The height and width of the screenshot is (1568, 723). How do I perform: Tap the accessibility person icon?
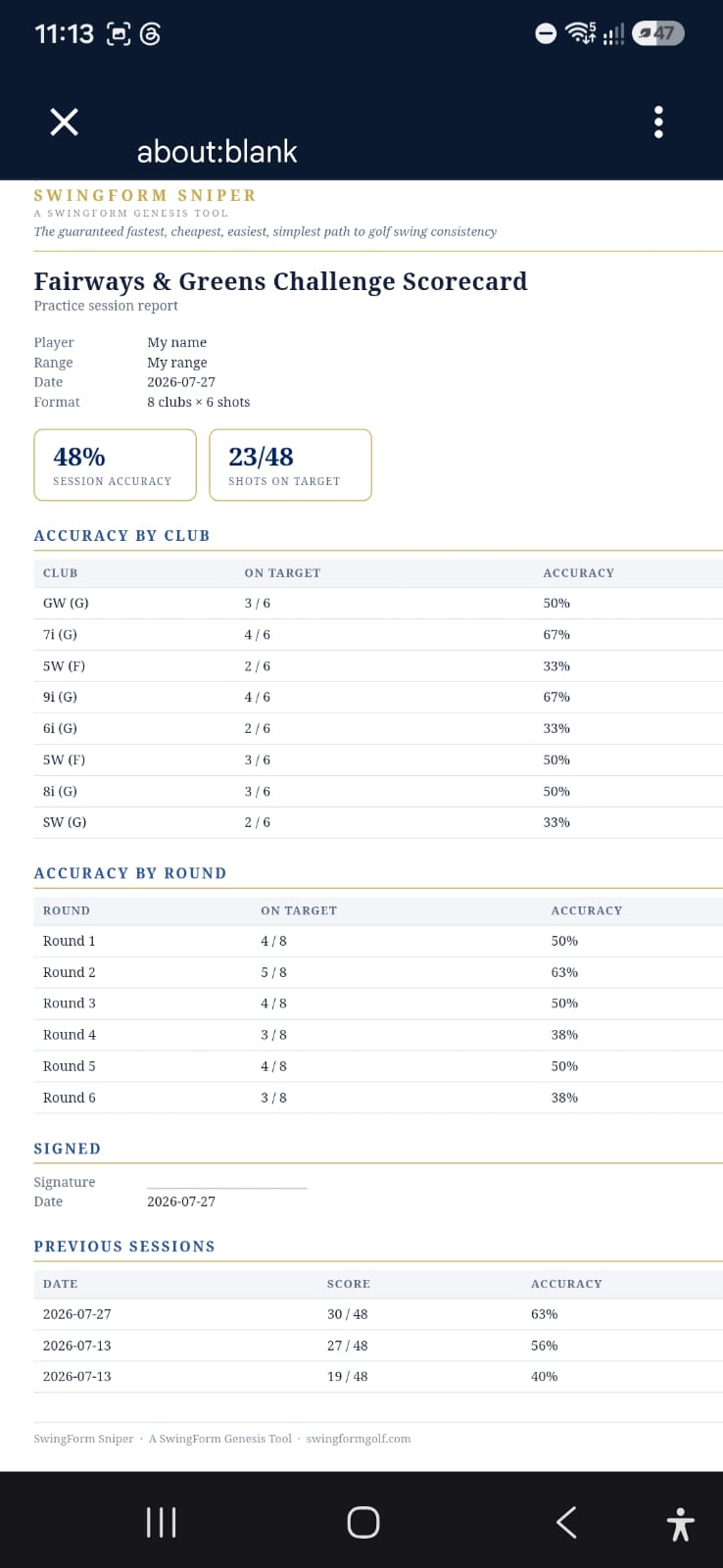coord(680,1525)
